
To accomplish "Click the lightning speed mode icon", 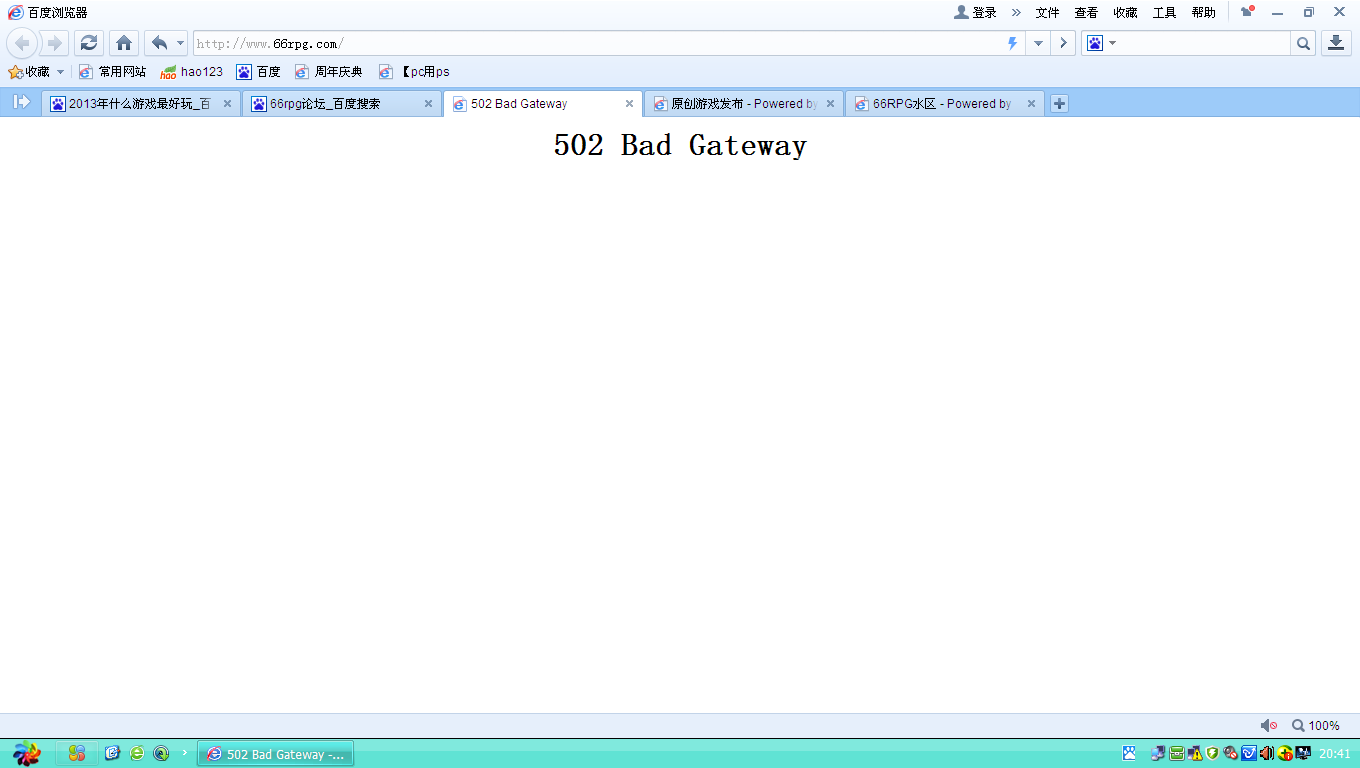I will (x=1012, y=43).
